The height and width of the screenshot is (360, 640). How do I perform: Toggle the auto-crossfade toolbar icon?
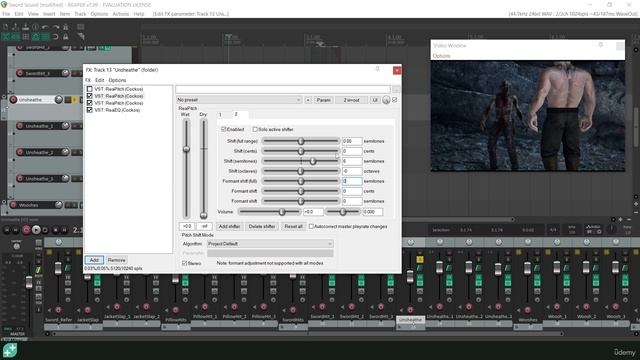coord(6,37)
